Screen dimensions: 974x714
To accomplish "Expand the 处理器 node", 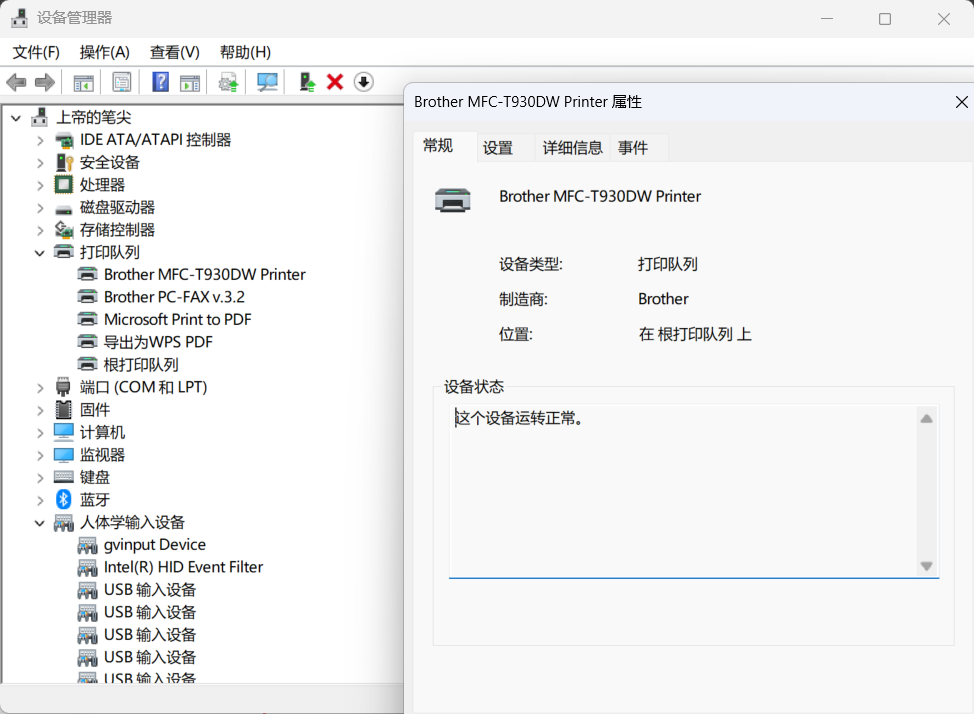I will click(40, 185).
